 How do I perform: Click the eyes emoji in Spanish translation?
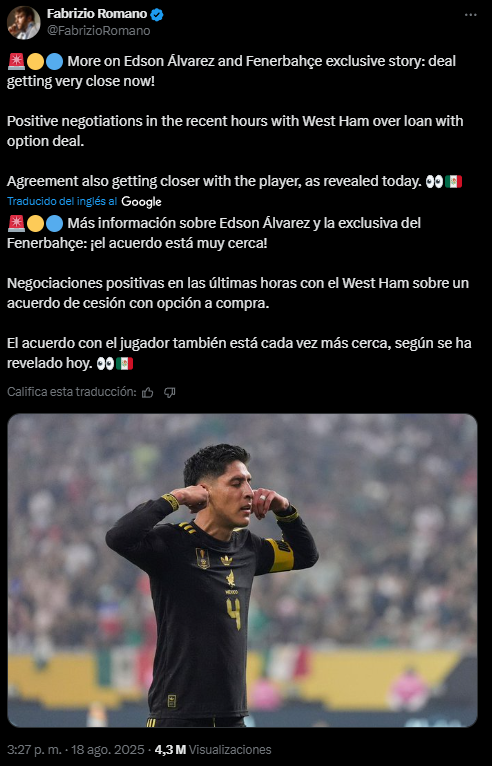coord(105,363)
